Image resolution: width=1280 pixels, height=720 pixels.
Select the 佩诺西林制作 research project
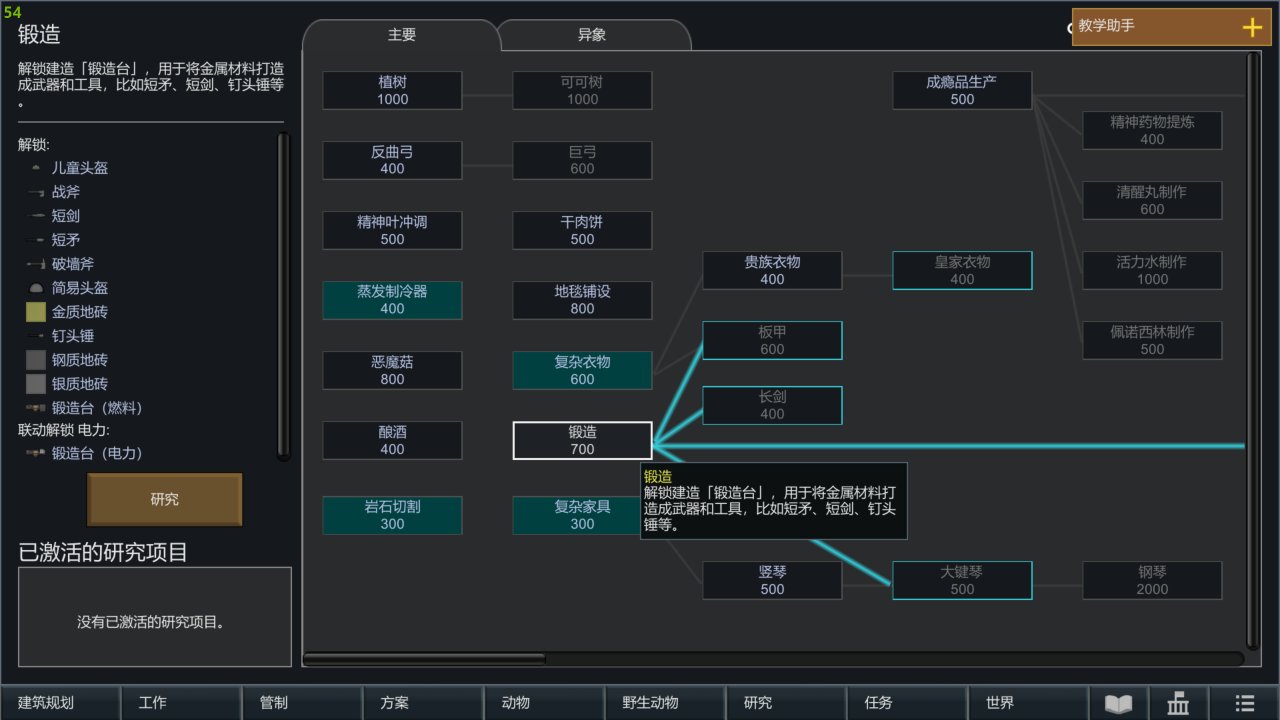(1152, 340)
